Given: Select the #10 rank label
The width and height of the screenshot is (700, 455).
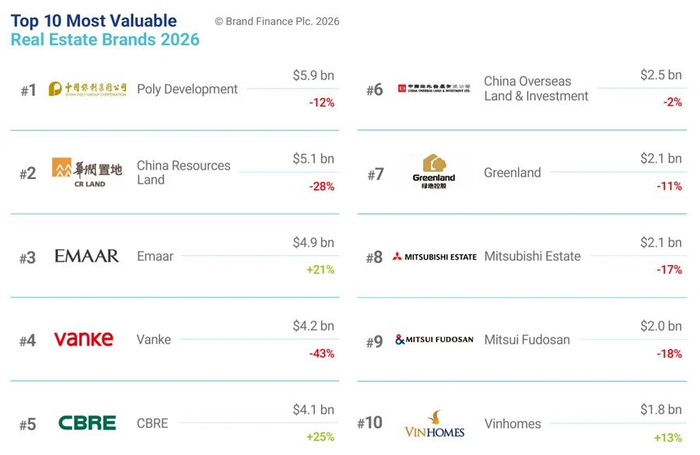Looking at the screenshot, I should pyautogui.click(x=370, y=423).
